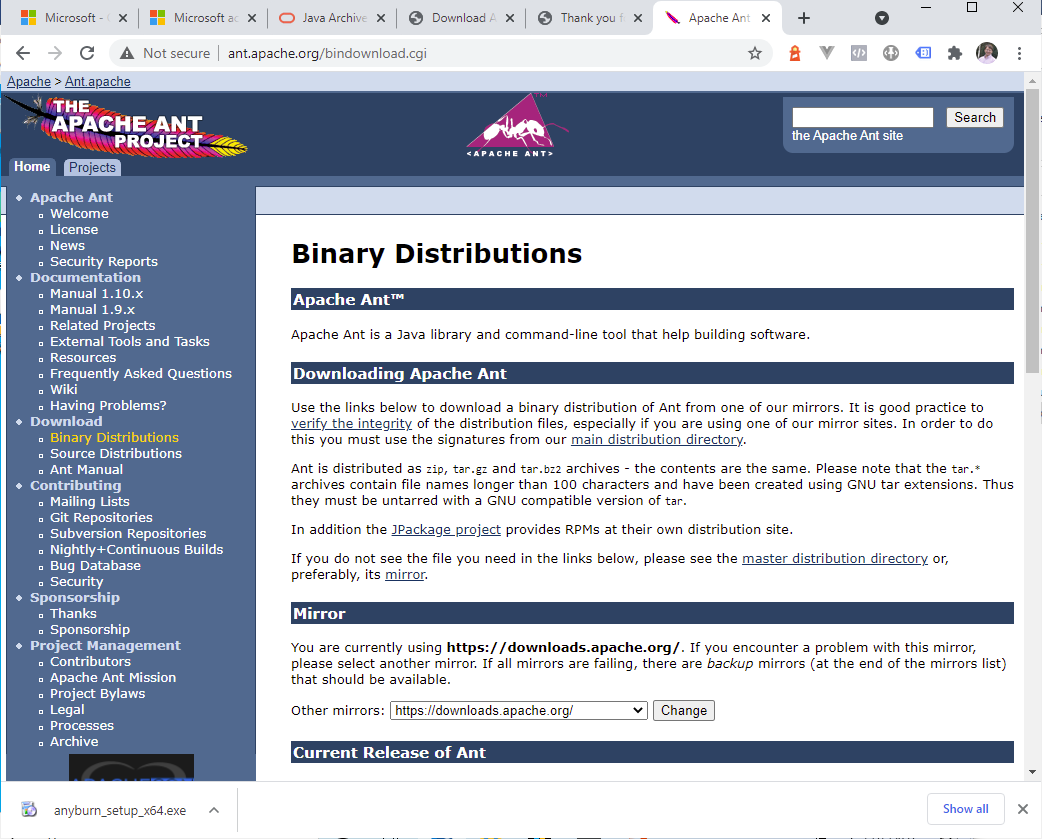Reload the page with the refresh icon

coord(87,53)
